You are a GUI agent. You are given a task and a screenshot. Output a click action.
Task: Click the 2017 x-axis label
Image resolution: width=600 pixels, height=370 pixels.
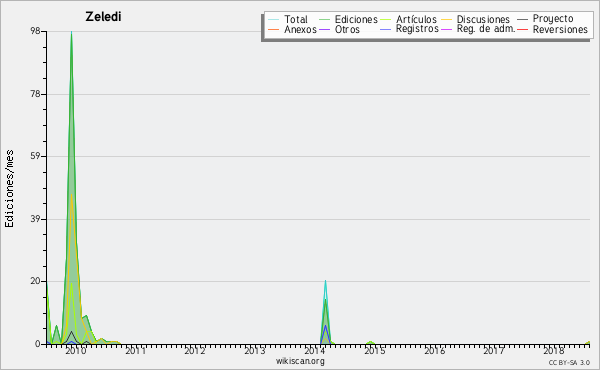pos(494,351)
